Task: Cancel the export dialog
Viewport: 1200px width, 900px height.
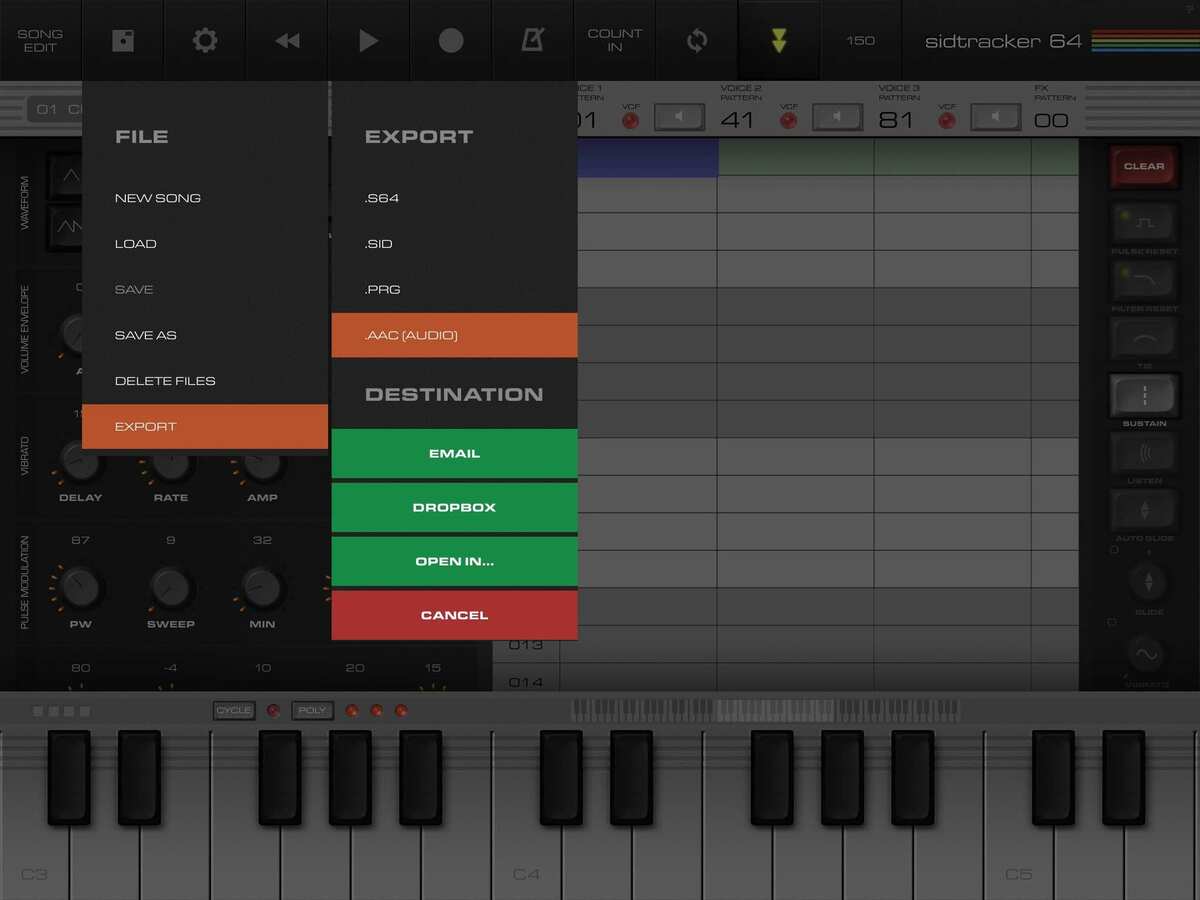Action: point(455,615)
